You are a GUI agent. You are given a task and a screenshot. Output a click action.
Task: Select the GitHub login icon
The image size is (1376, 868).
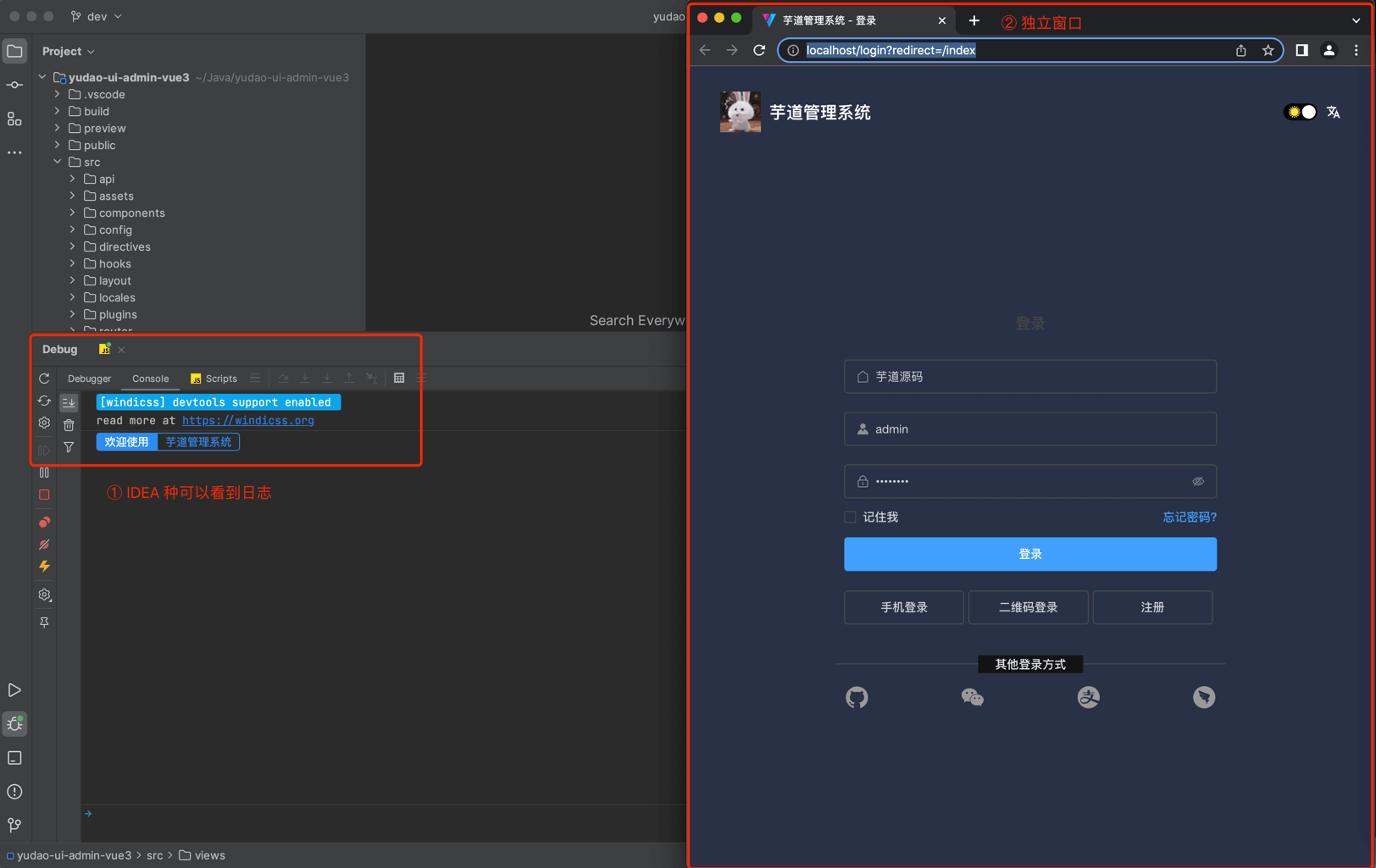(857, 697)
